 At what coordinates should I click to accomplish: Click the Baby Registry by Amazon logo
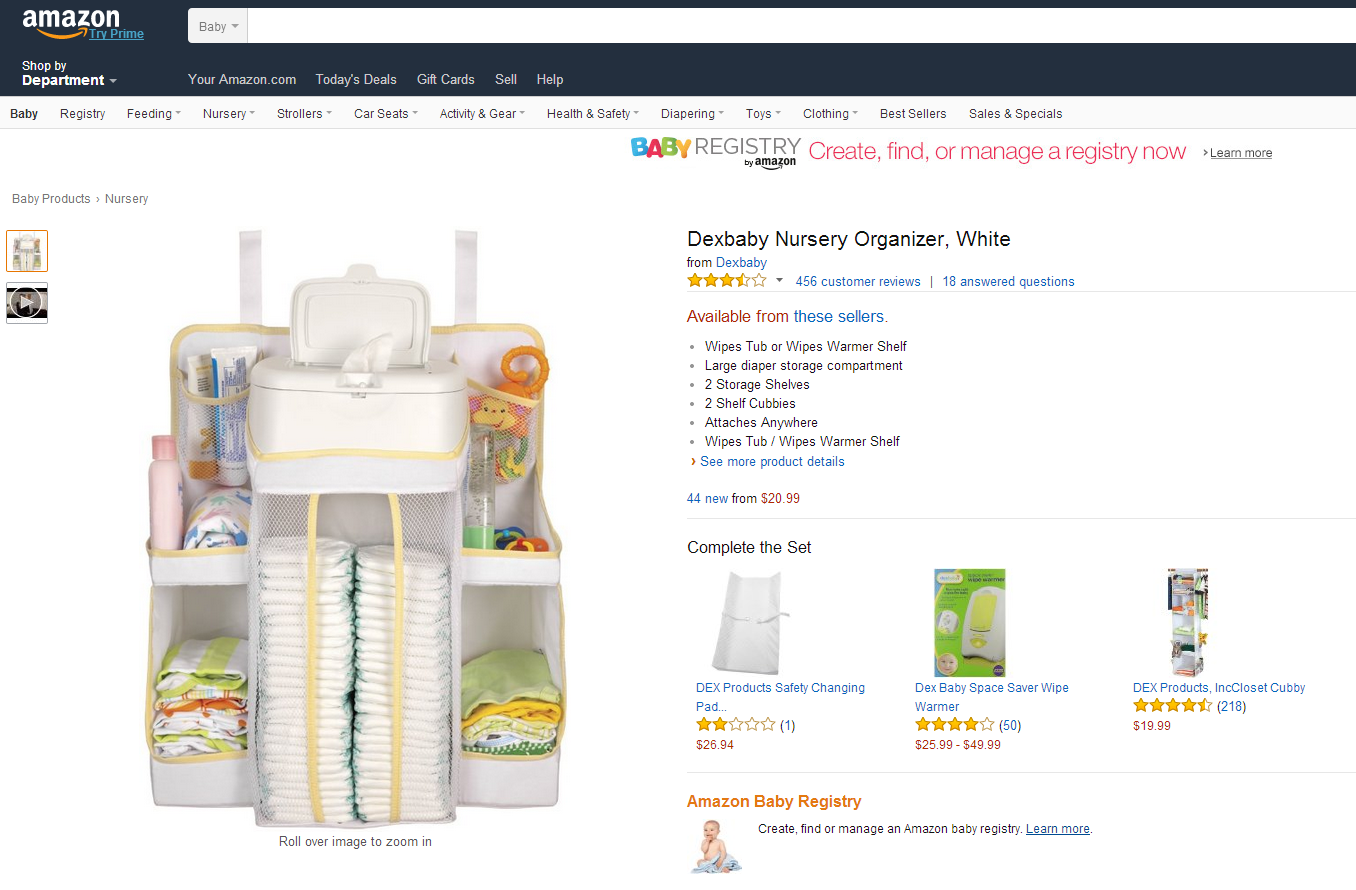point(715,151)
